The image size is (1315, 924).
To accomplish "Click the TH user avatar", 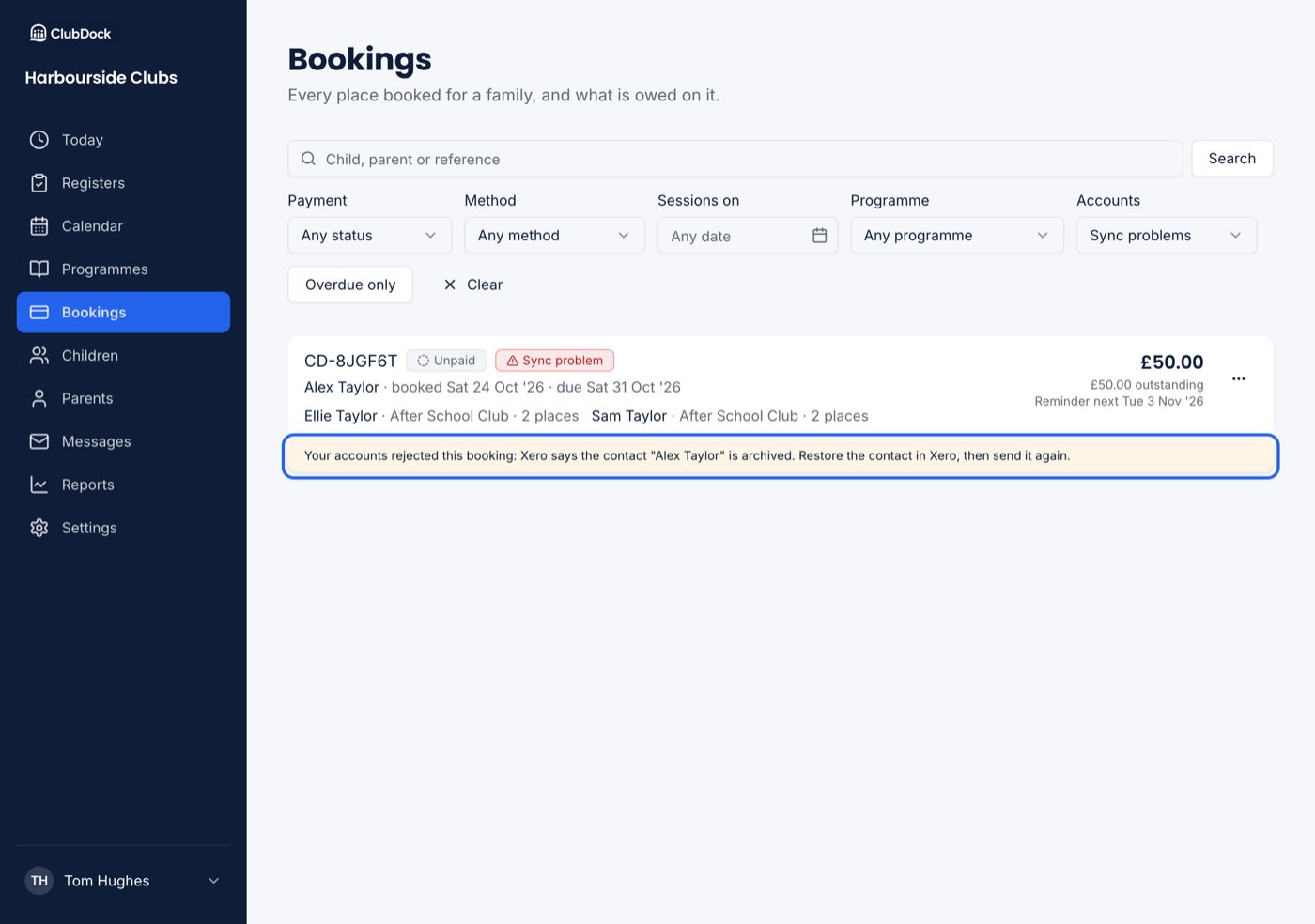I will (39, 881).
